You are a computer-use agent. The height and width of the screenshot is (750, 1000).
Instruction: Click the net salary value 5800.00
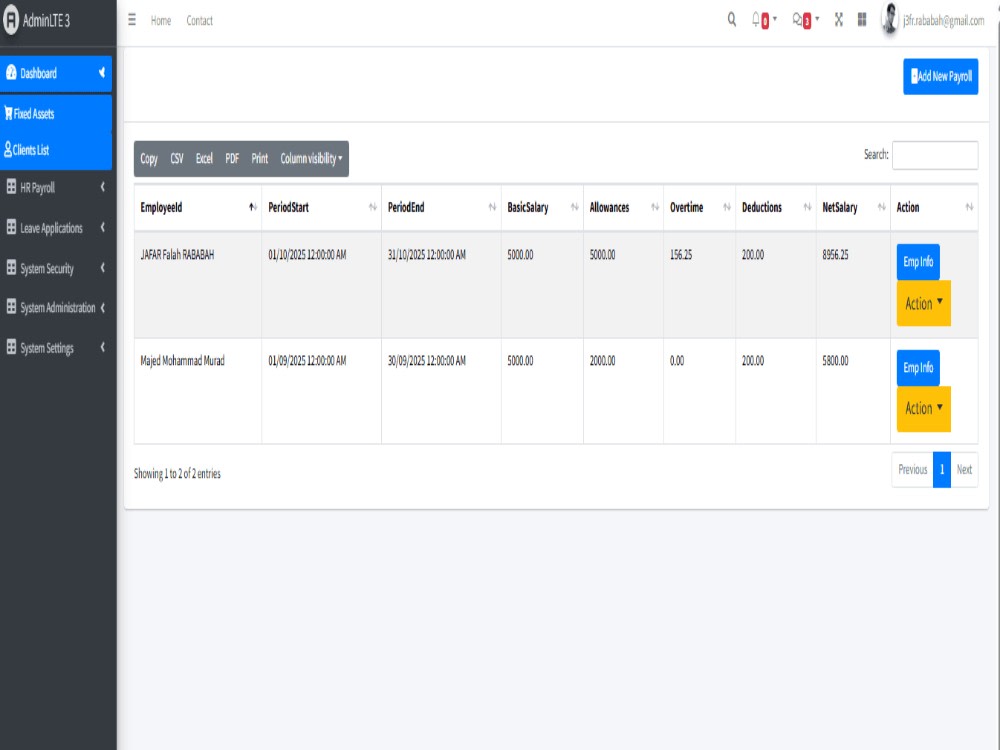click(x=835, y=360)
